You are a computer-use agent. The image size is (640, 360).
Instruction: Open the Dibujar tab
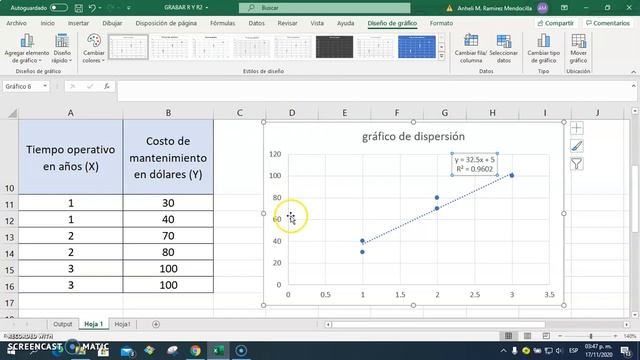tap(112, 23)
